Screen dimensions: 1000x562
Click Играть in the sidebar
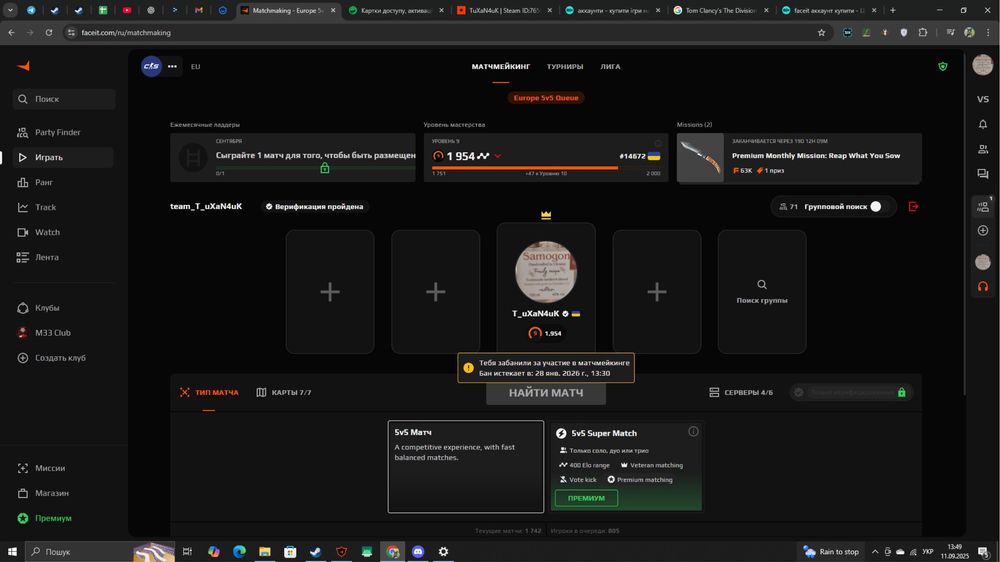click(63, 158)
